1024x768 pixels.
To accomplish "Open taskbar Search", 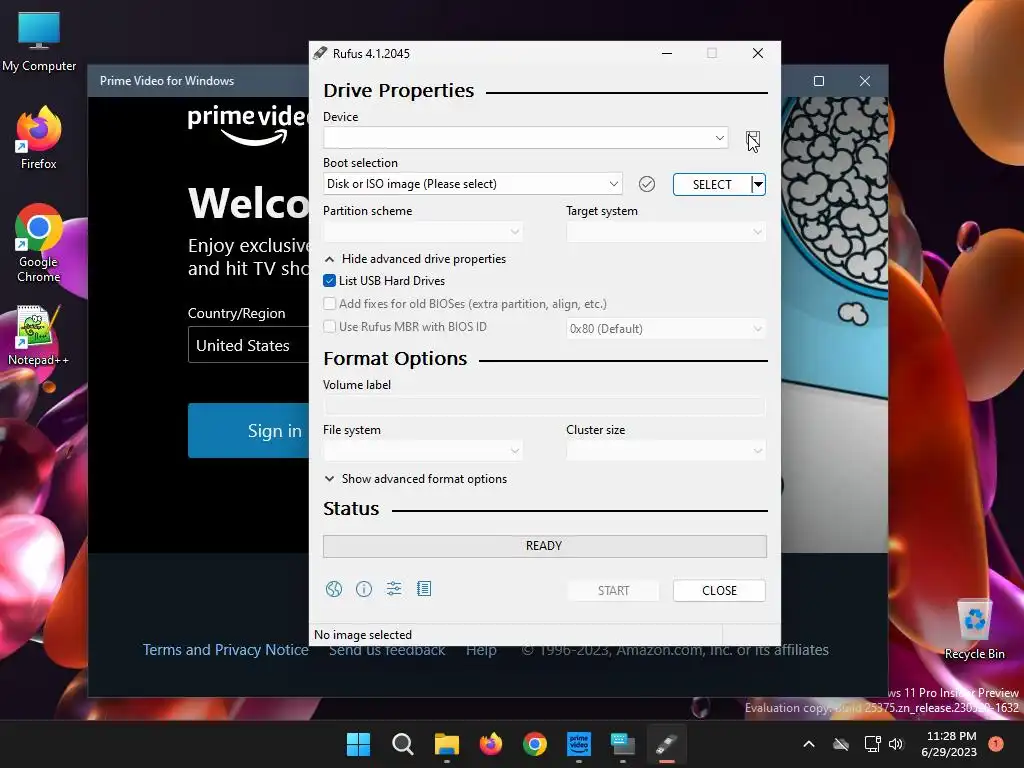I will click(402, 744).
